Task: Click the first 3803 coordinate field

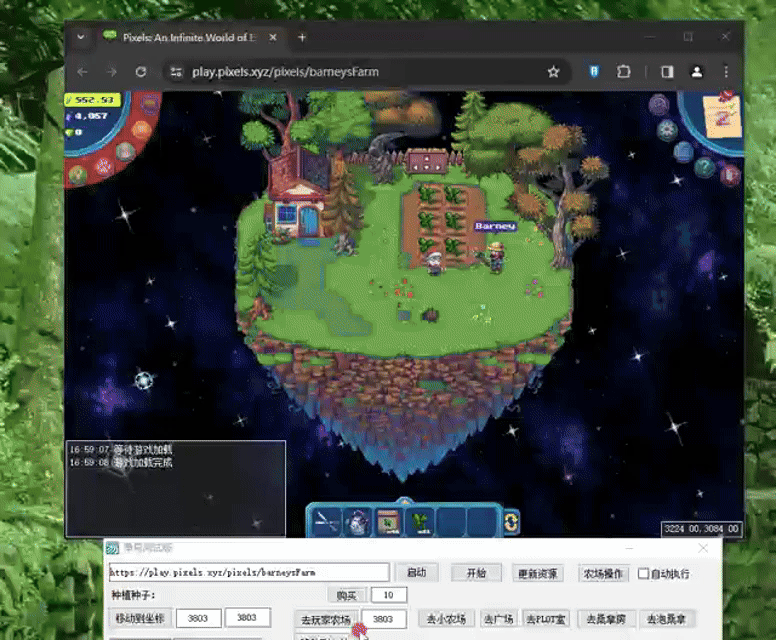Action: [198, 618]
